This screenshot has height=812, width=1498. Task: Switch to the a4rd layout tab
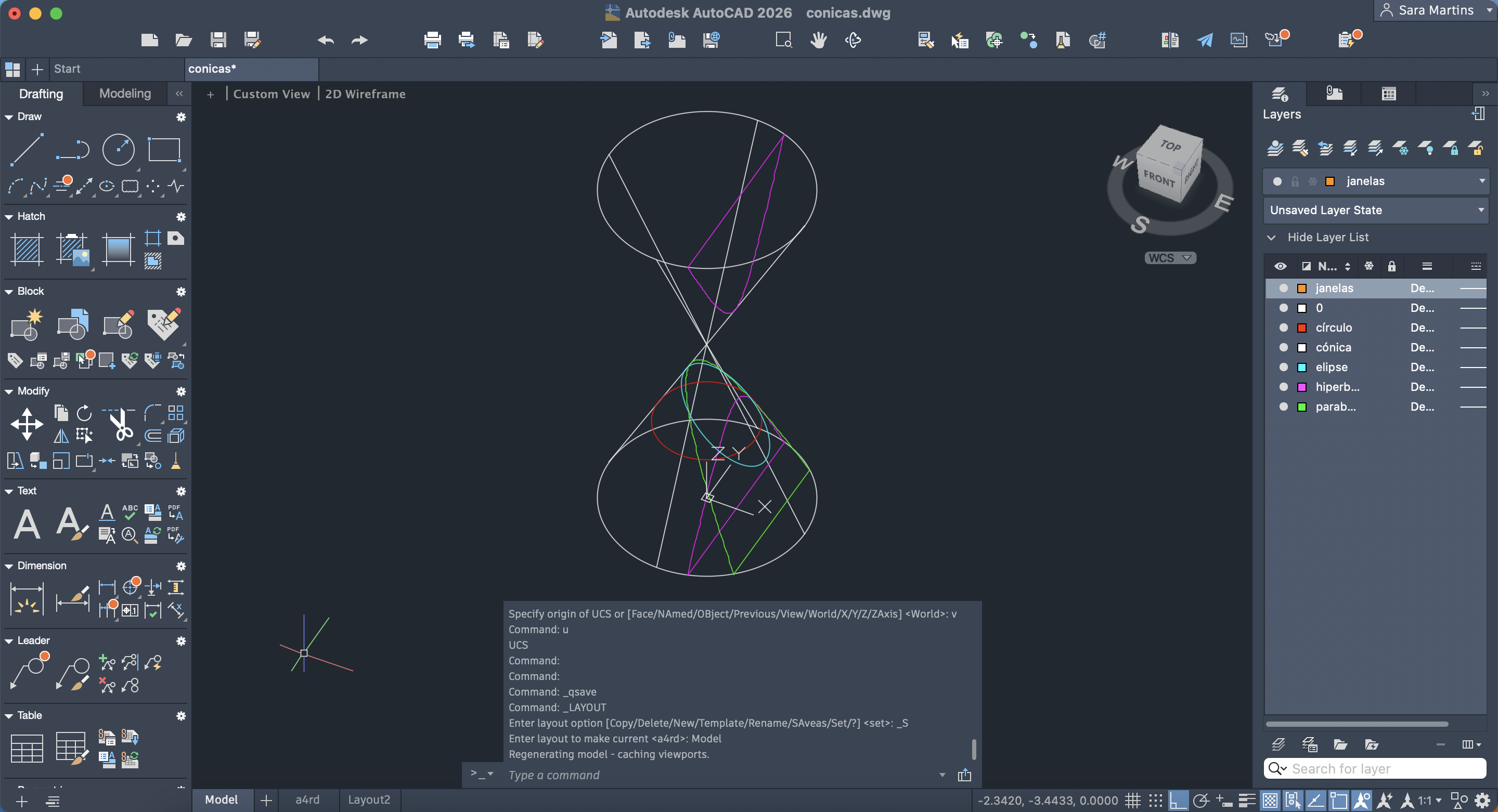[307, 800]
